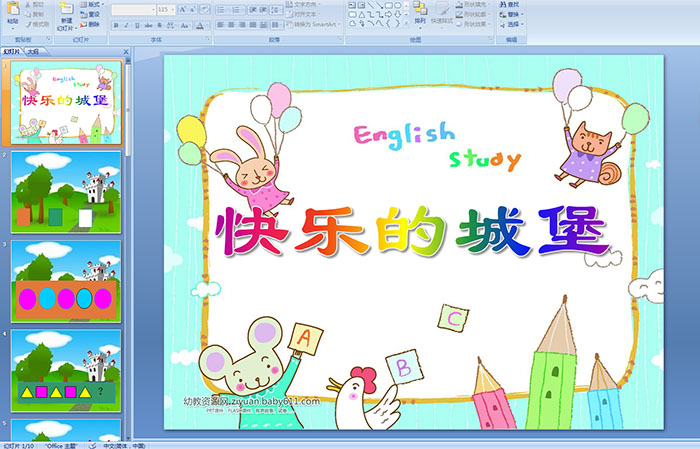This screenshot has height=449, width=700.
Task: Close the slide thumbnail pane
Action: [x=126, y=52]
